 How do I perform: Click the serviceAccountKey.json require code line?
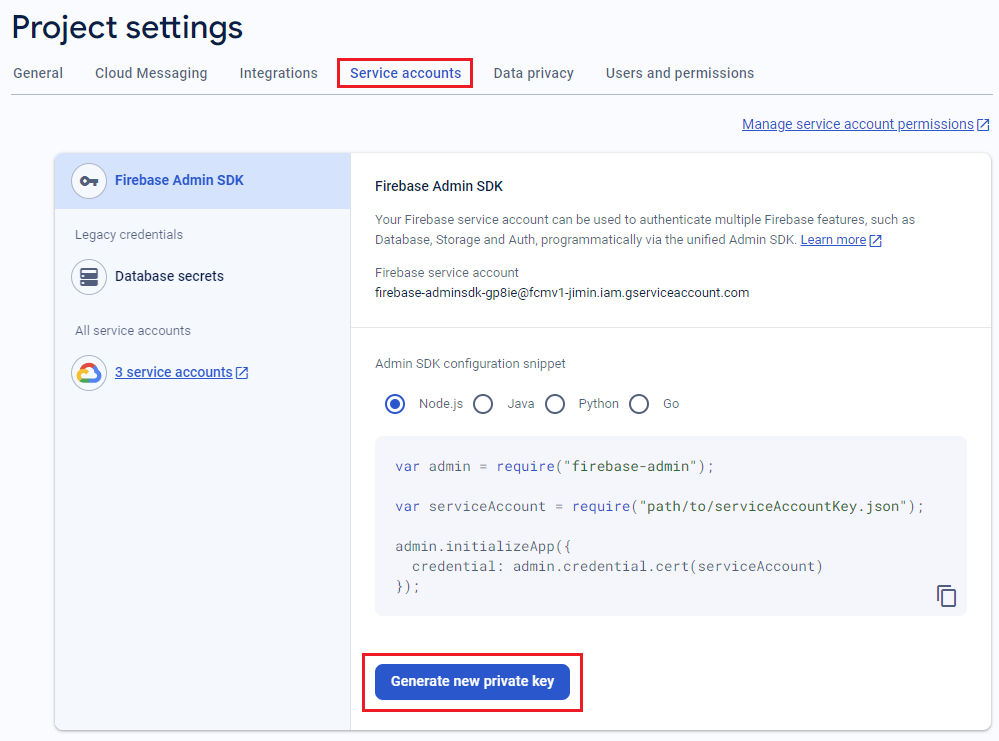[x=659, y=507]
